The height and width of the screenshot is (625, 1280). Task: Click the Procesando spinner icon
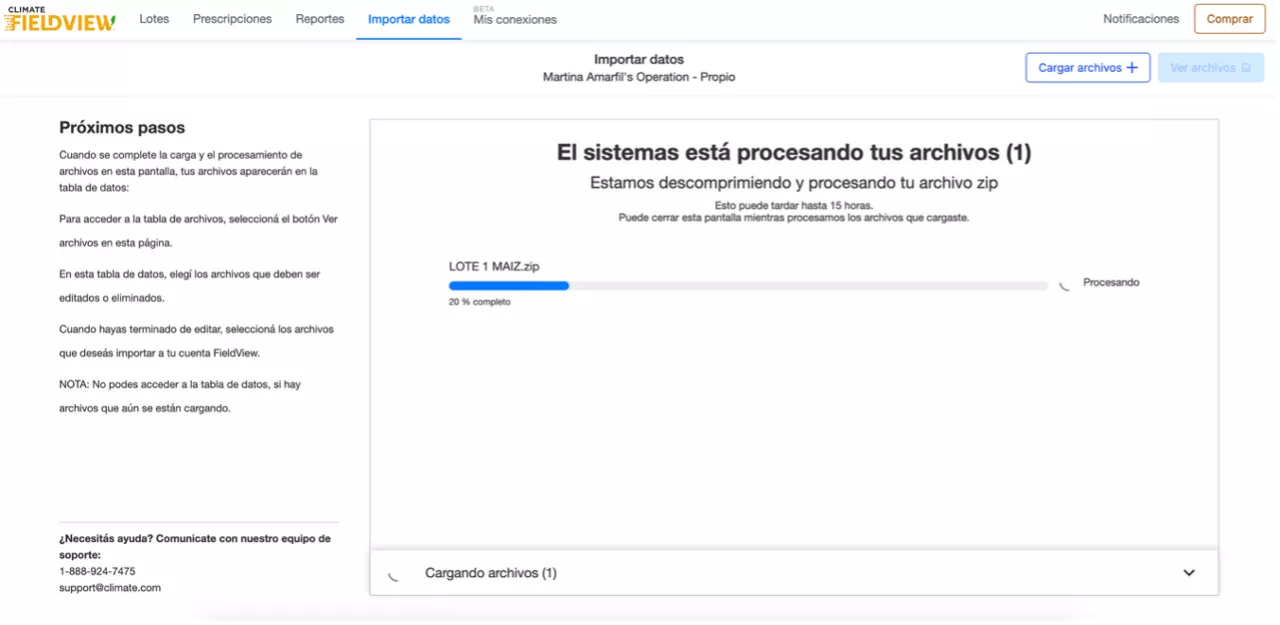click(x=1065, y=284)
